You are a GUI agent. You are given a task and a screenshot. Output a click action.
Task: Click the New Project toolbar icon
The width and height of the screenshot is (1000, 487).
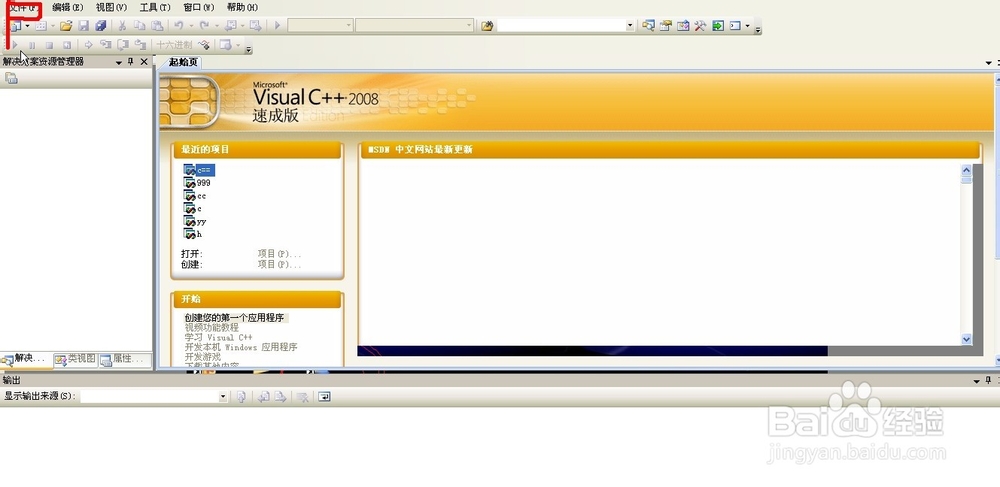click(16, 26)
